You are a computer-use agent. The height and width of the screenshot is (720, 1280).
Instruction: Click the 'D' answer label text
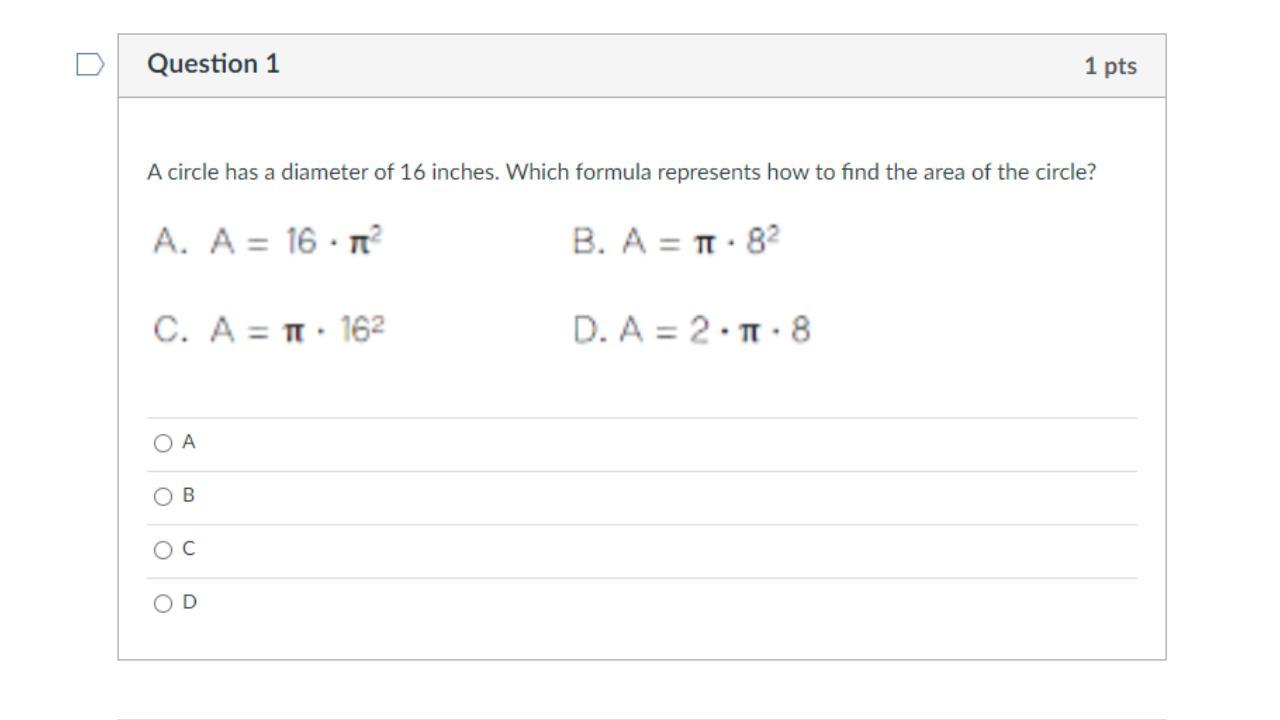tap(189, 602)
